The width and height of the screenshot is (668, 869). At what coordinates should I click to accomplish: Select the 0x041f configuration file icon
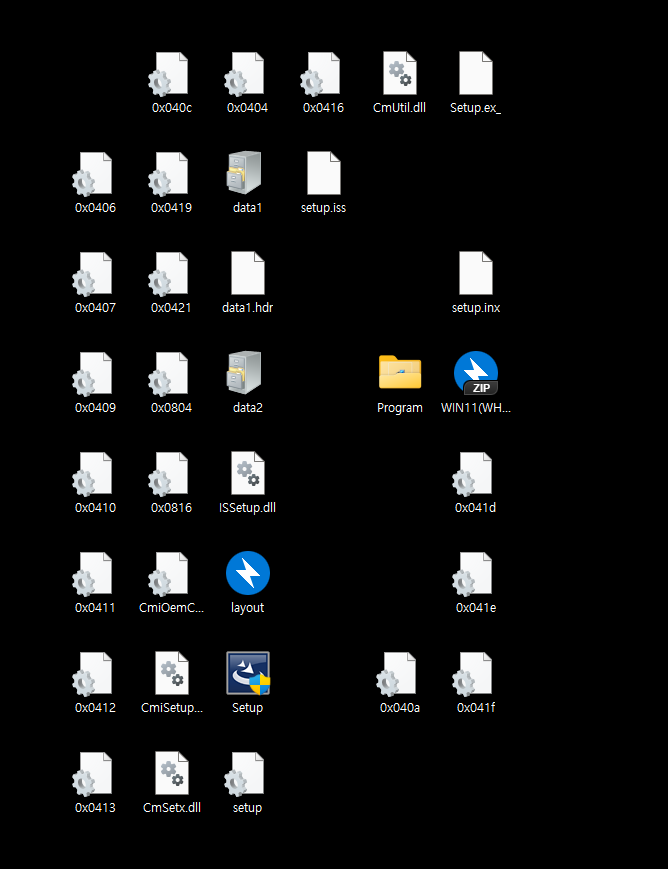[472, 674]
